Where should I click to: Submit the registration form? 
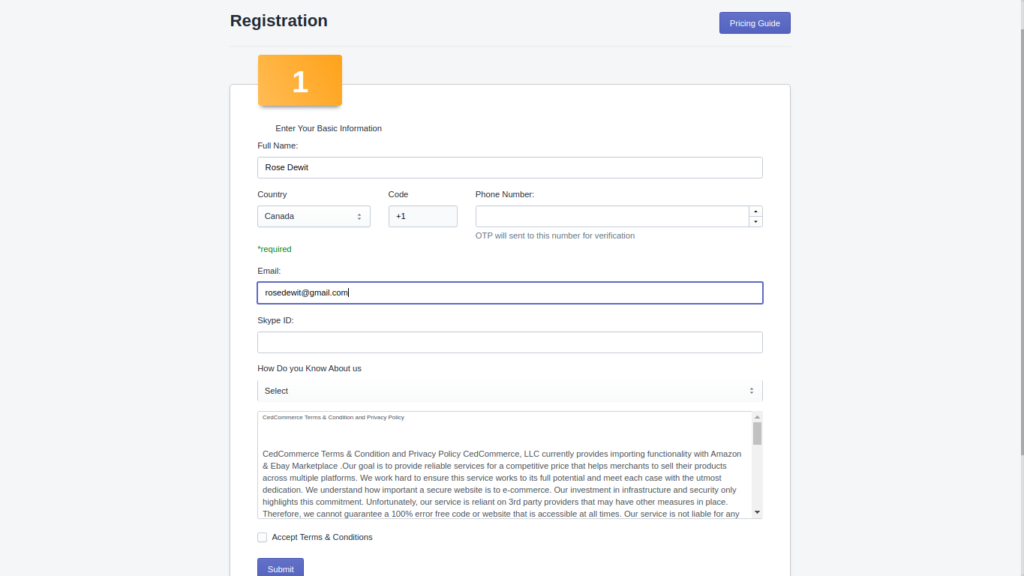(280, 568)
